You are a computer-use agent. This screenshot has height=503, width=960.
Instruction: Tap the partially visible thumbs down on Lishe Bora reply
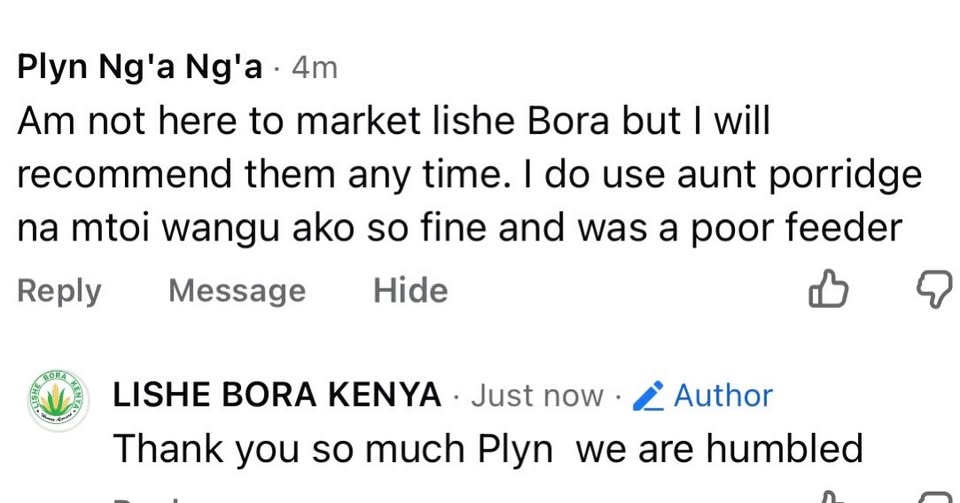pyautogui.click(x=935, y=497)
